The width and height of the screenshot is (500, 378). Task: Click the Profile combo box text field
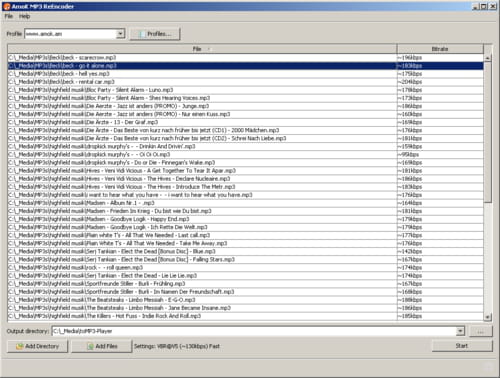click(71, 34)
